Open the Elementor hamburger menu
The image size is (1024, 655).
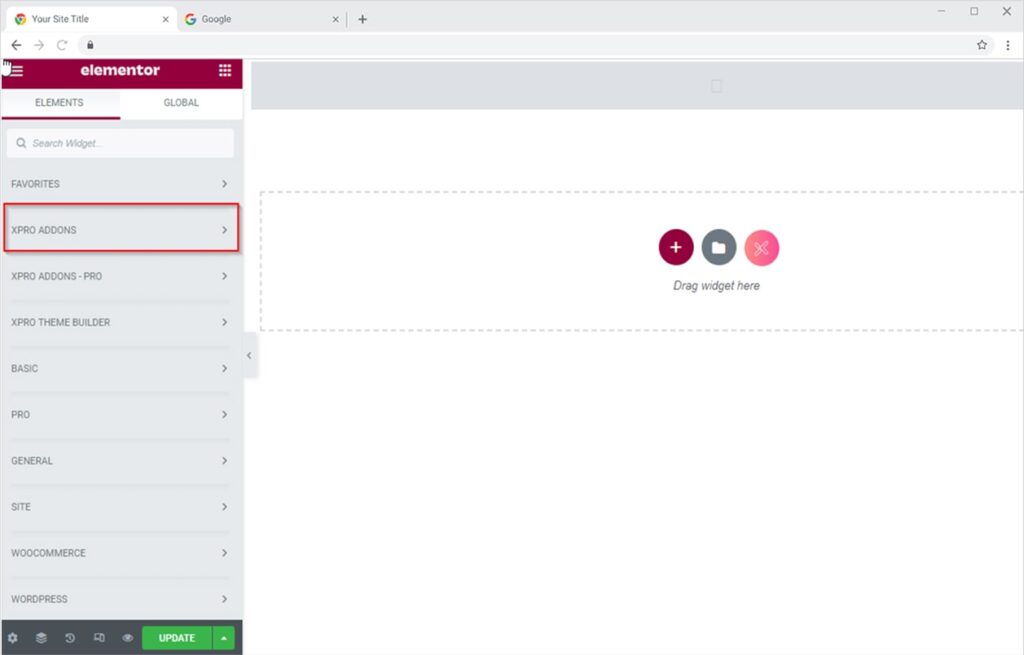pyautogui.click(x=17, y=71)
